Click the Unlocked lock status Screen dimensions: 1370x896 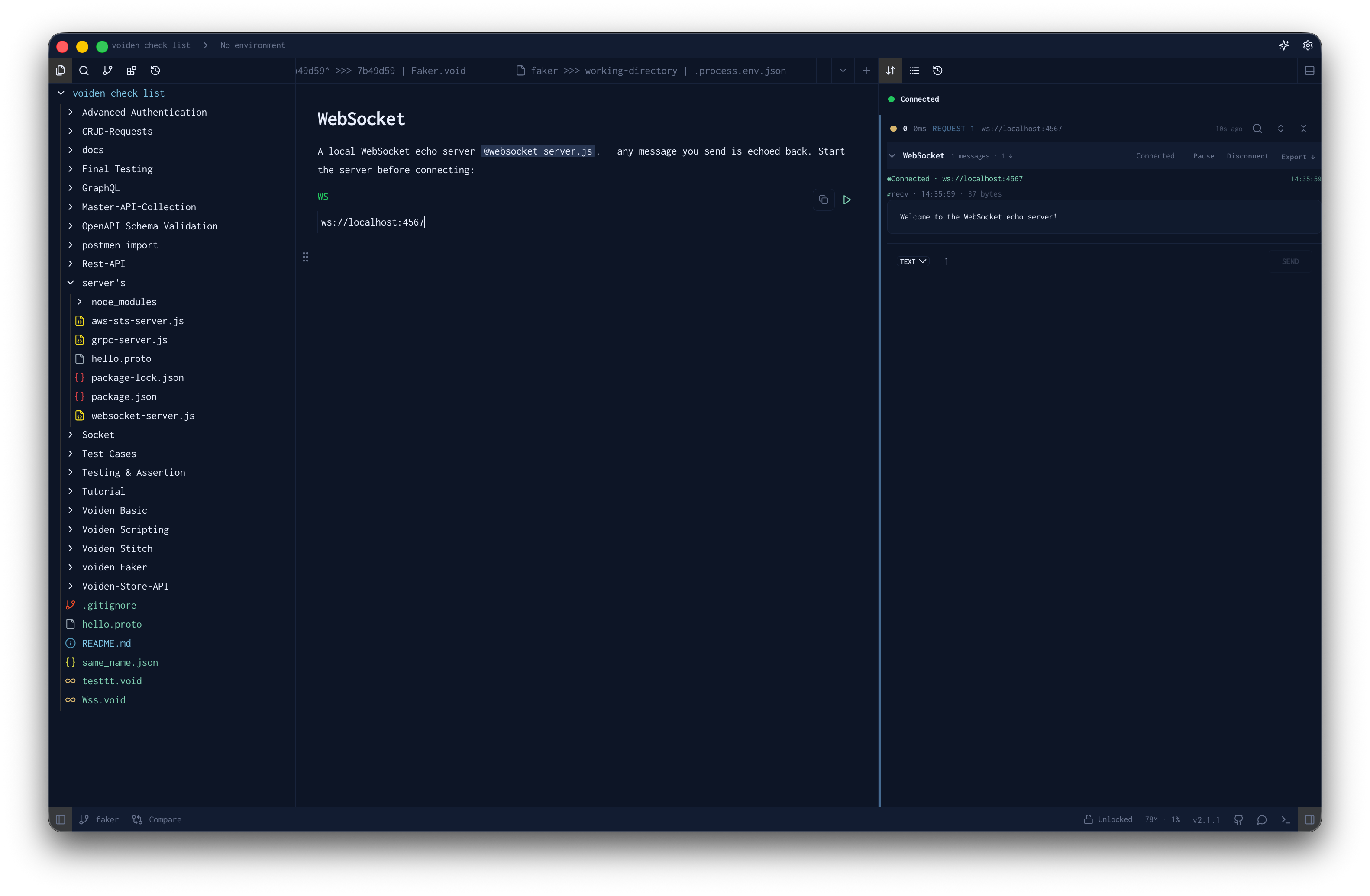pyautogui.click(x=1108, y=819)
